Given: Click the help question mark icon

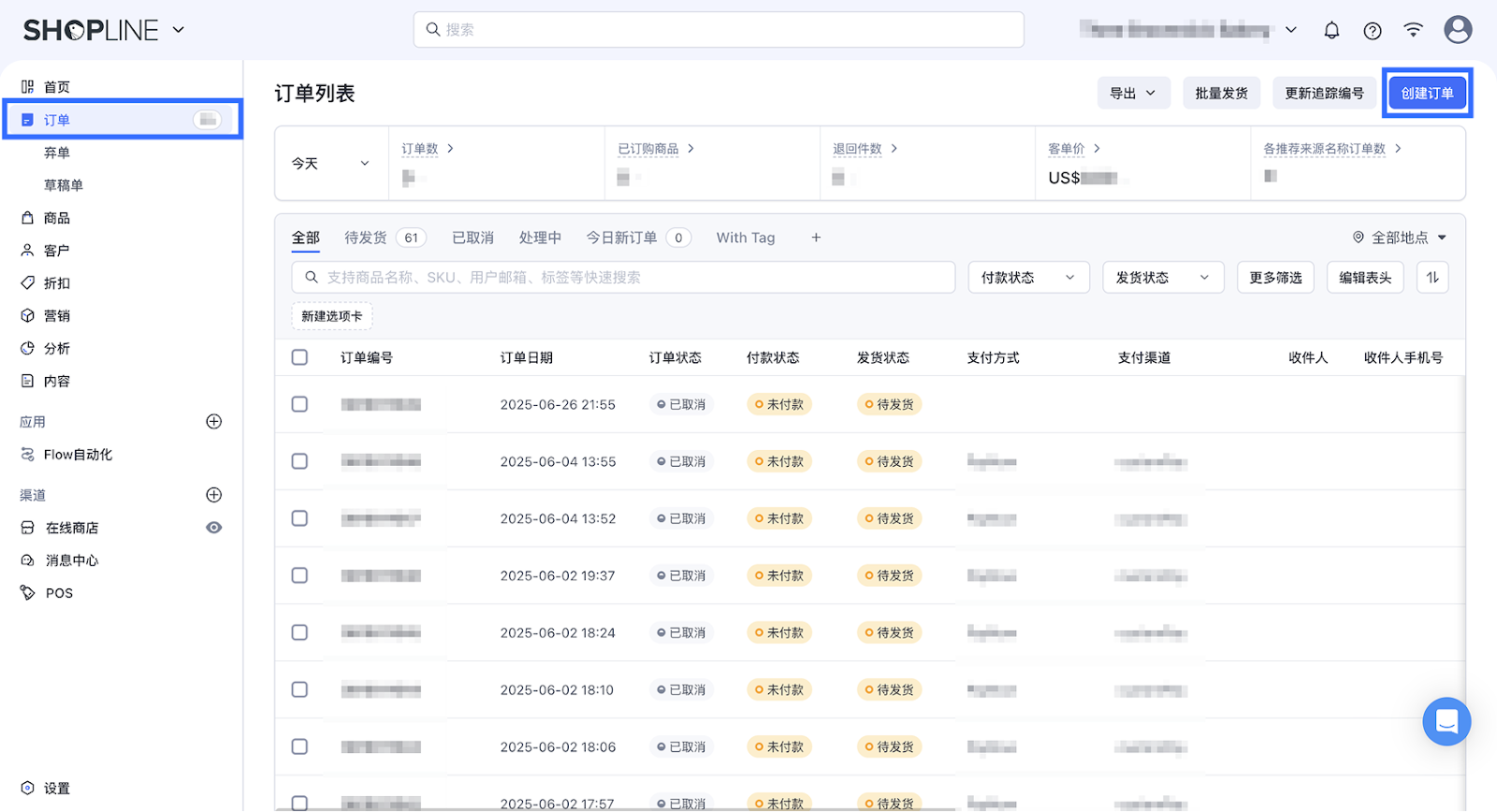Looking at the screenshot, I should pyautogui.click(x=1373, y=30).
